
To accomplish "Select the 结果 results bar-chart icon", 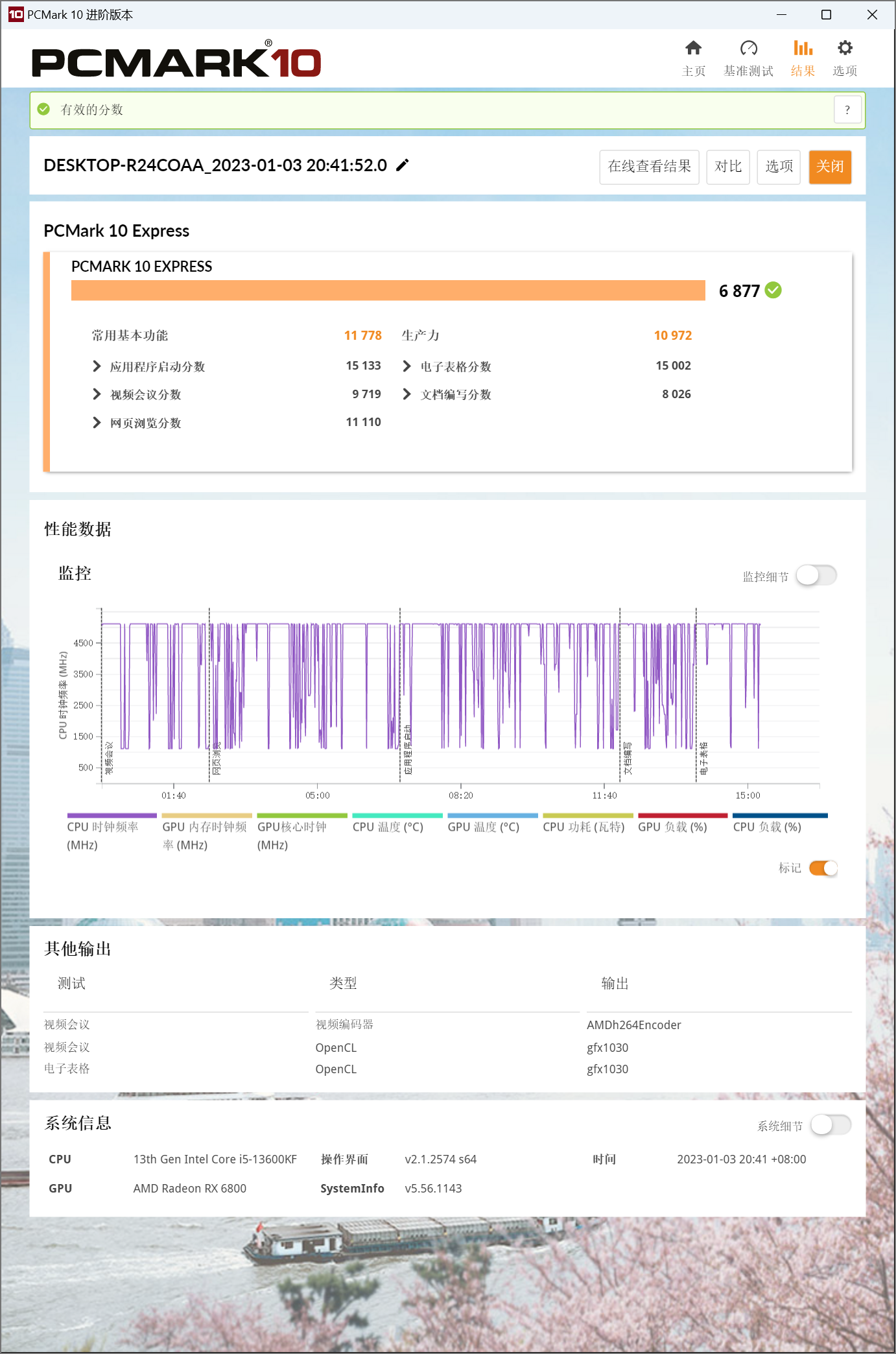I will [x=803, y=48].
